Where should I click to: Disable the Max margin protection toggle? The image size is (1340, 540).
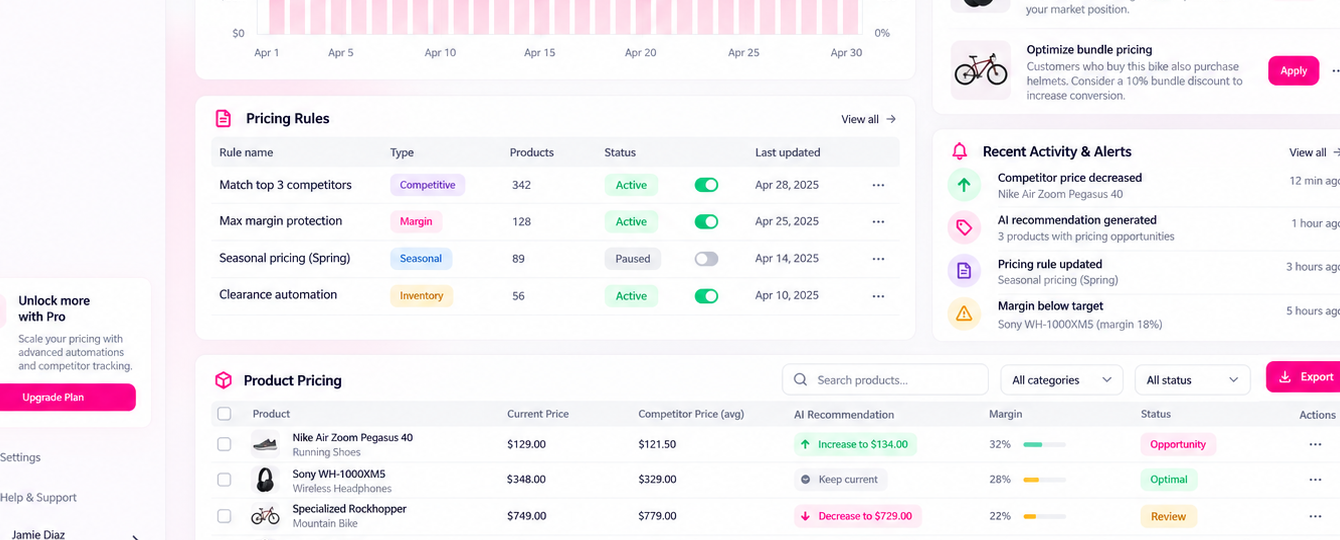[706, 222]
